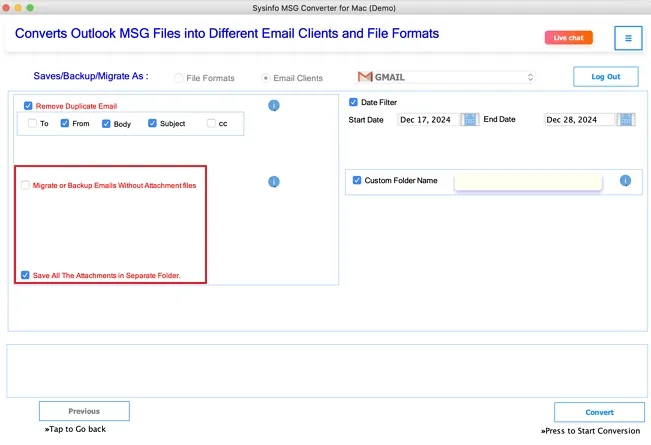Uncheck Save All The Attachments in Separate Folder
651x445 pixels.
tap(25, 275)
